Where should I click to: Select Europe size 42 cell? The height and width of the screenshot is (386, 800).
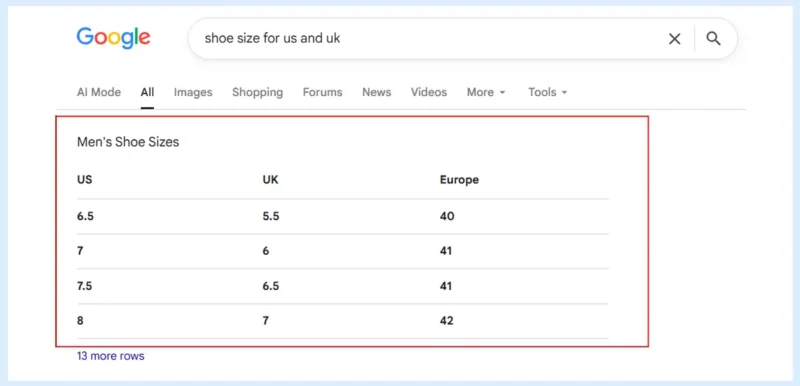[x=446, y=321]
